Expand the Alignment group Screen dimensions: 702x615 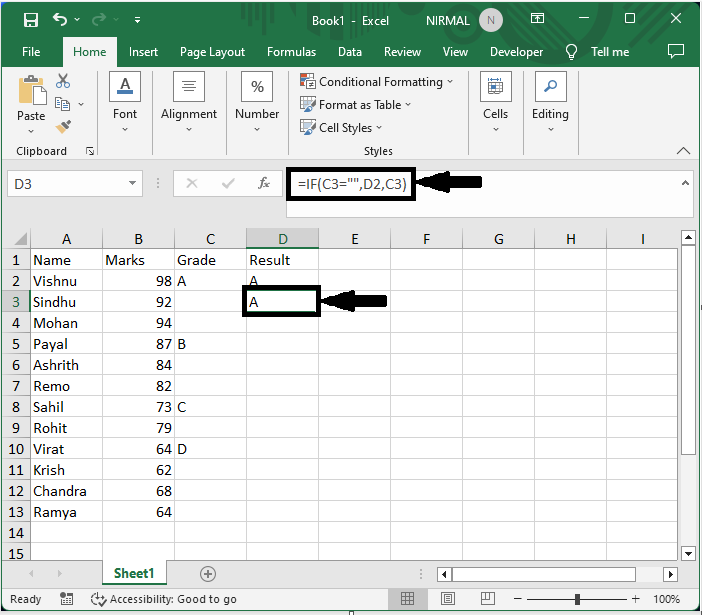coord(189,102)
